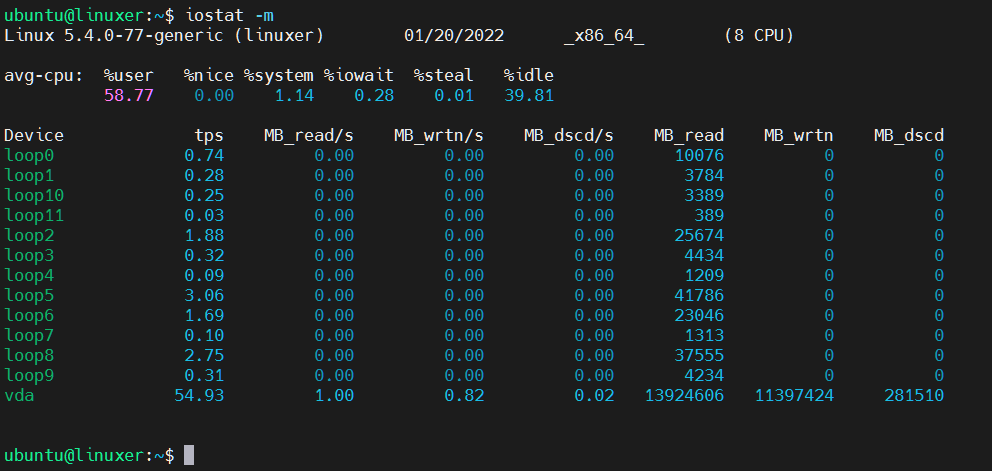Click the terminal cursor block at the prompt
992x471 pixels.
pyautogui.click(x=189, y=455)
